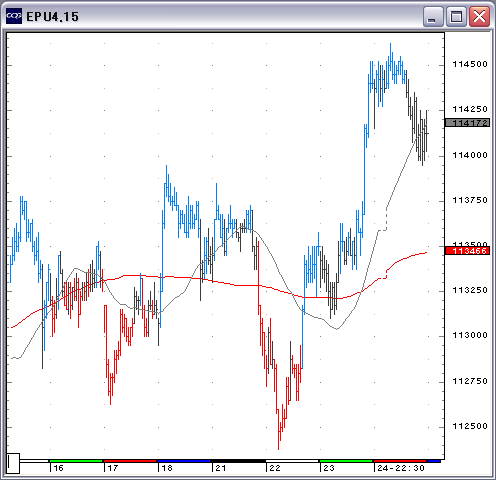496x480 pixels.
Task: Click the 112500 price scale label
Action: tap(470, 426)
